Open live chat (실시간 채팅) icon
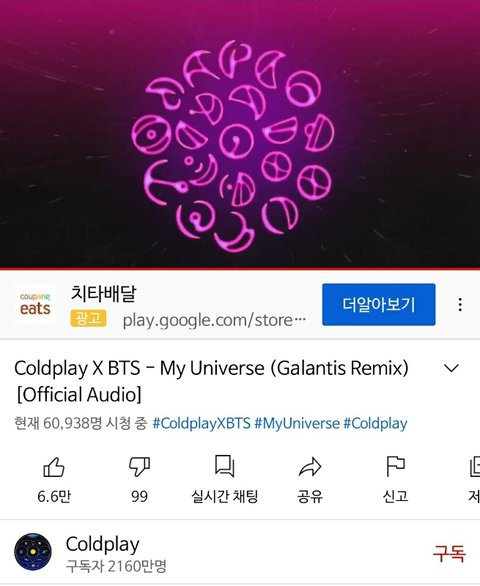480x586 pixels. coord(225,466)
